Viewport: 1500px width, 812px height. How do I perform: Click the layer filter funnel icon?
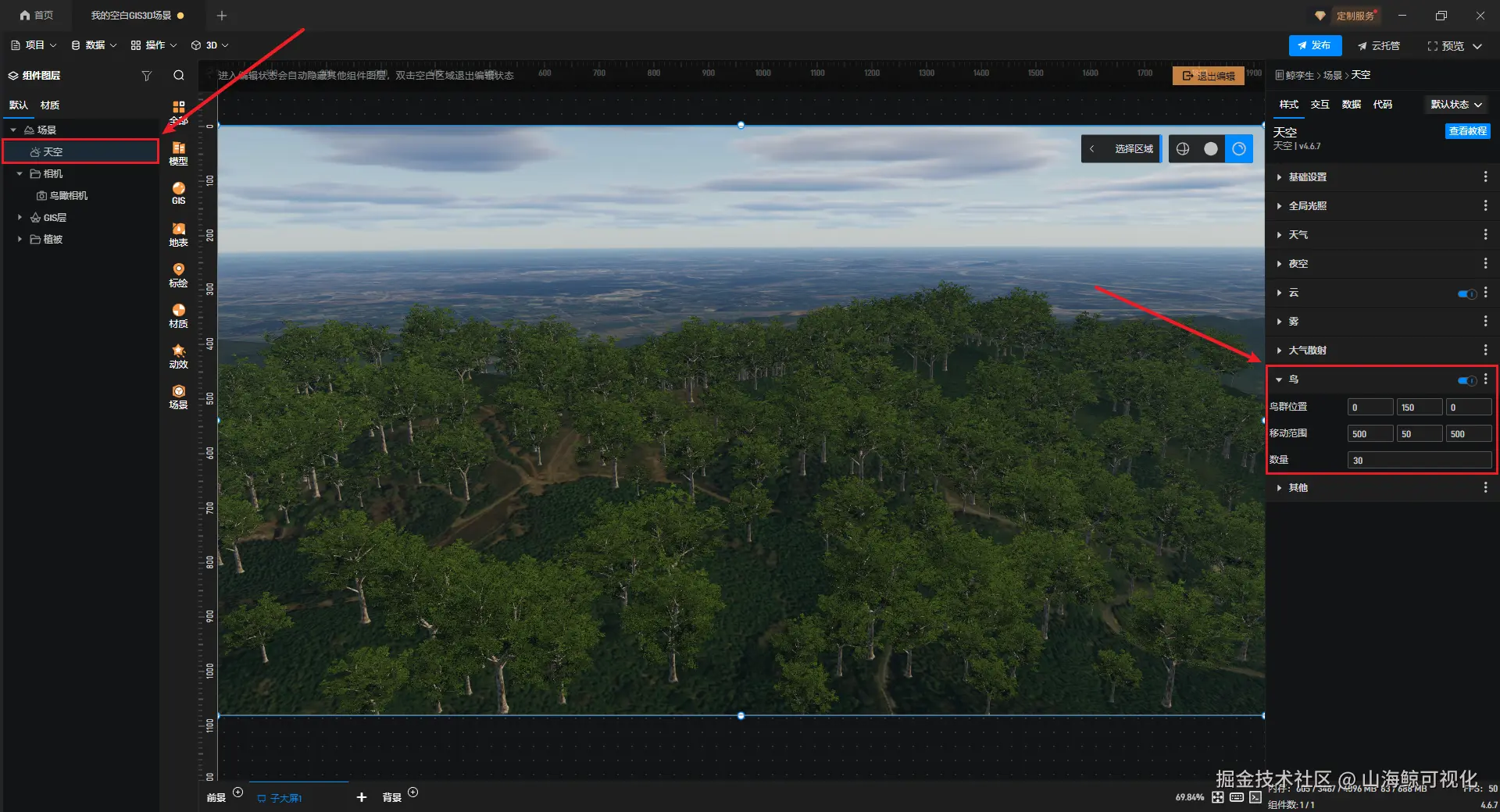click(146, 76)
